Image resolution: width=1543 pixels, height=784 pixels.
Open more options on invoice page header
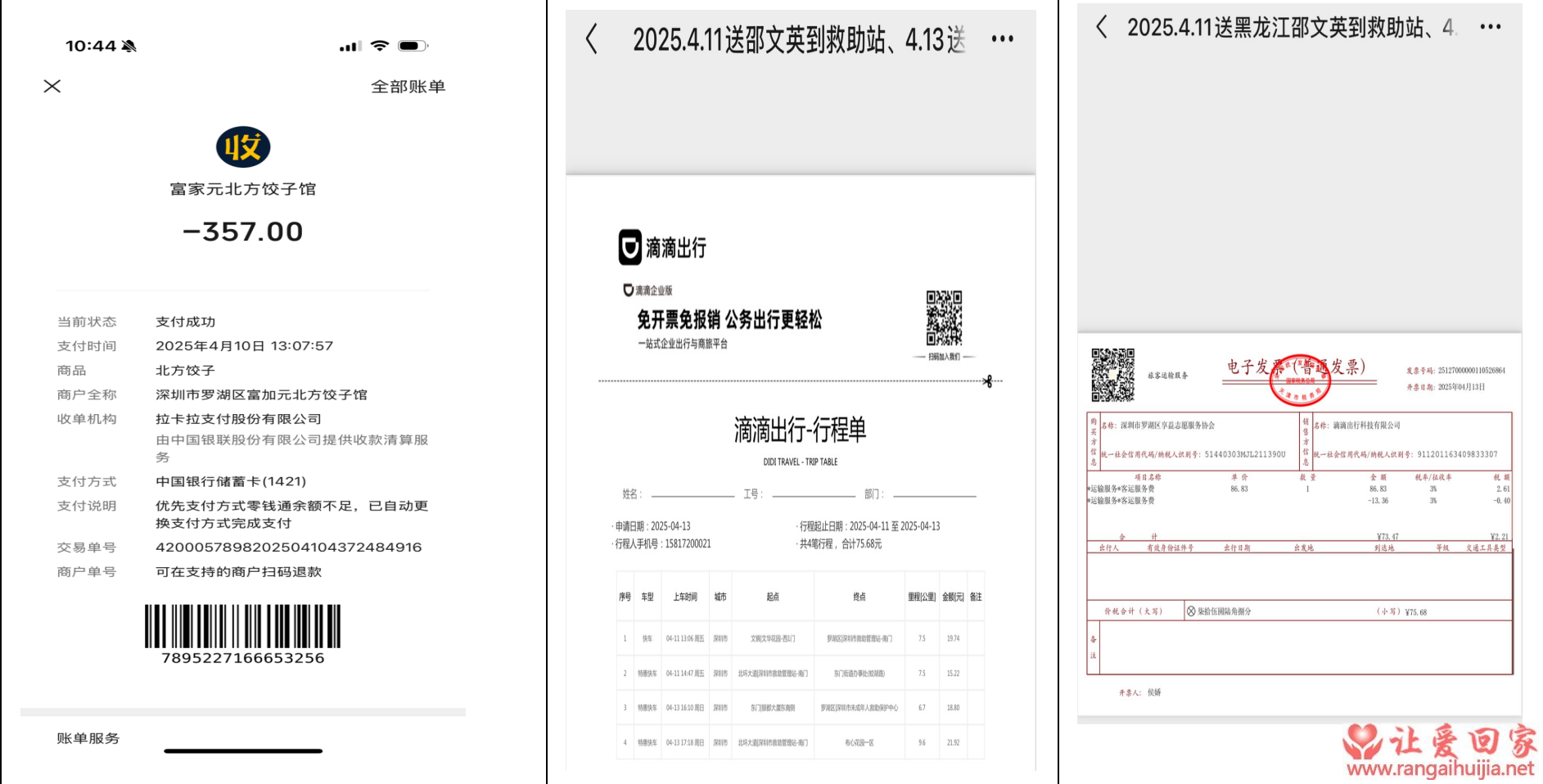1490,27
